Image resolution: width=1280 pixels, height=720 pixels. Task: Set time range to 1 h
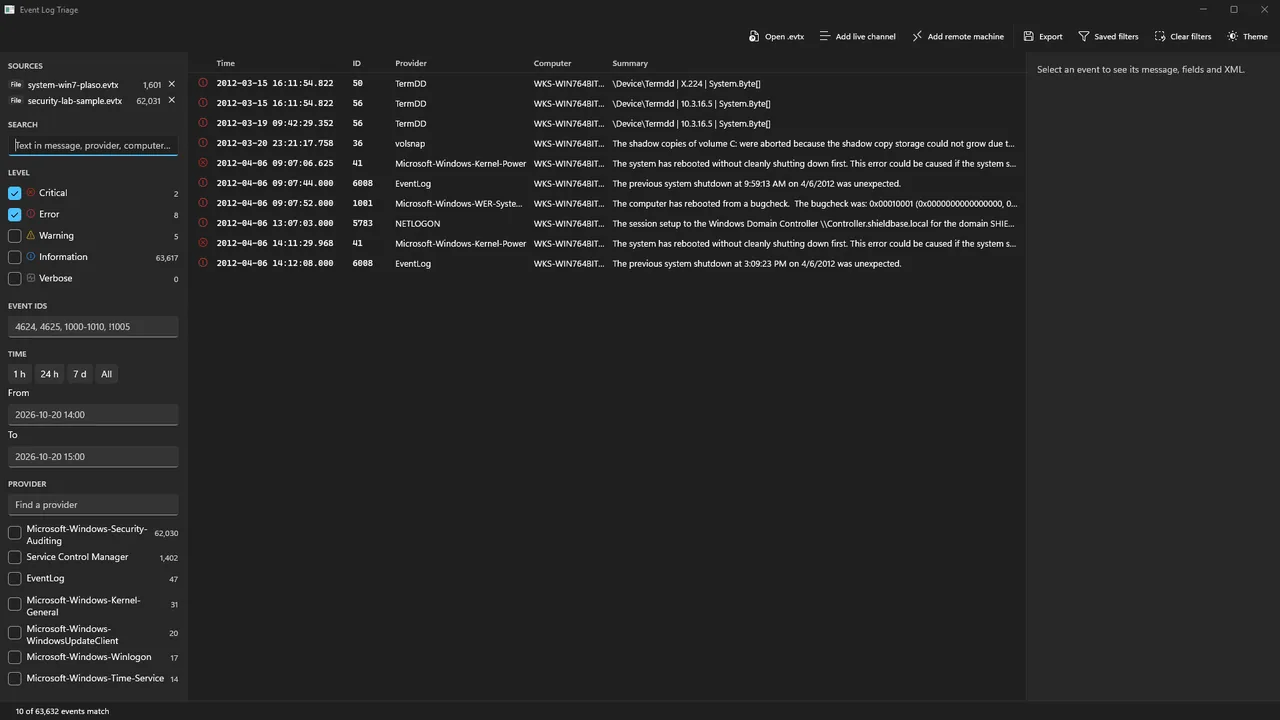(19, 374)
